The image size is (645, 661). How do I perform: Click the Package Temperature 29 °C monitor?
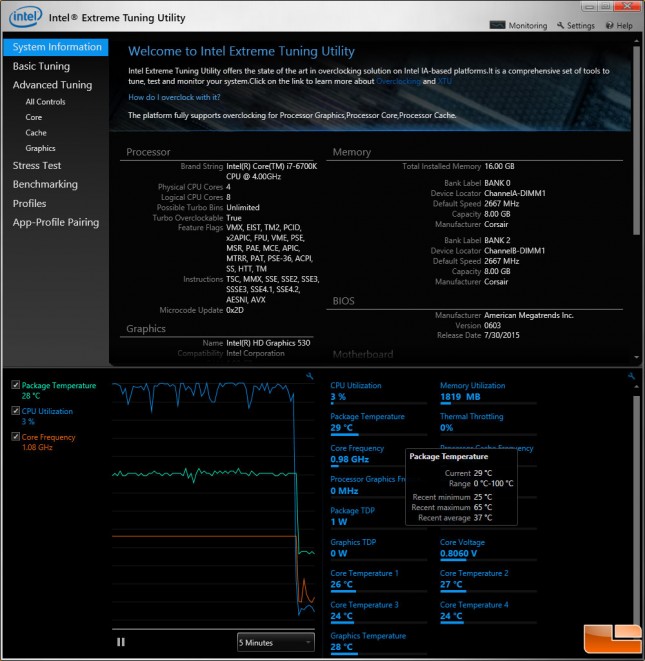pyautogui.click(x=378, y=423)
